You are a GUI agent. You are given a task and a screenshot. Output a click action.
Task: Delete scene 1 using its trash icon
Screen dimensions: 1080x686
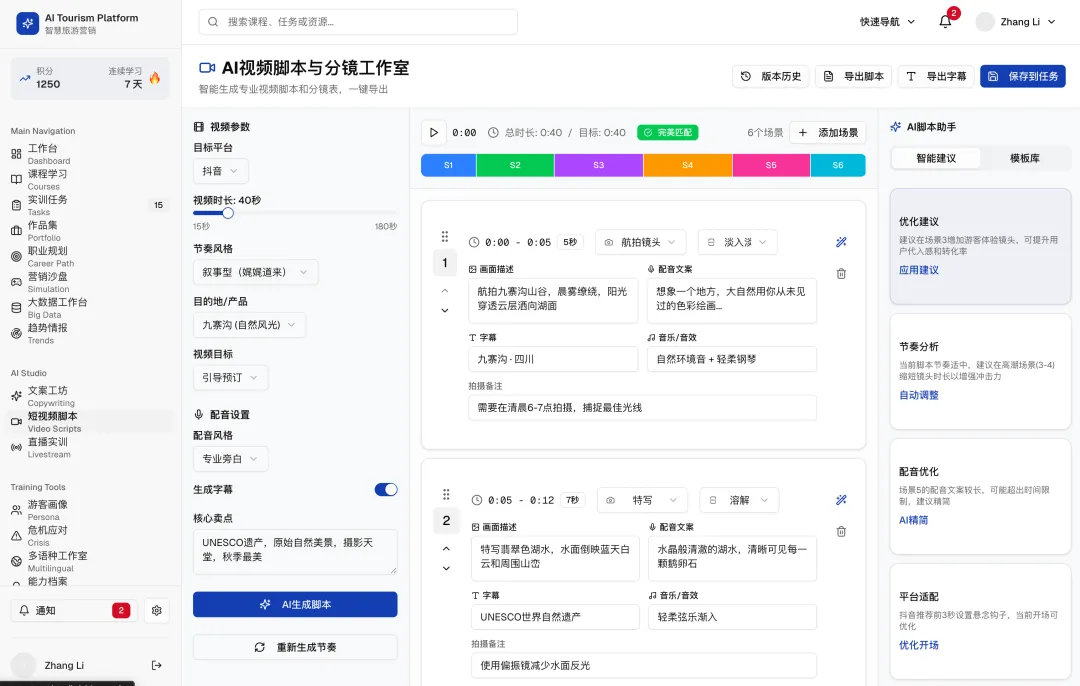841,273
